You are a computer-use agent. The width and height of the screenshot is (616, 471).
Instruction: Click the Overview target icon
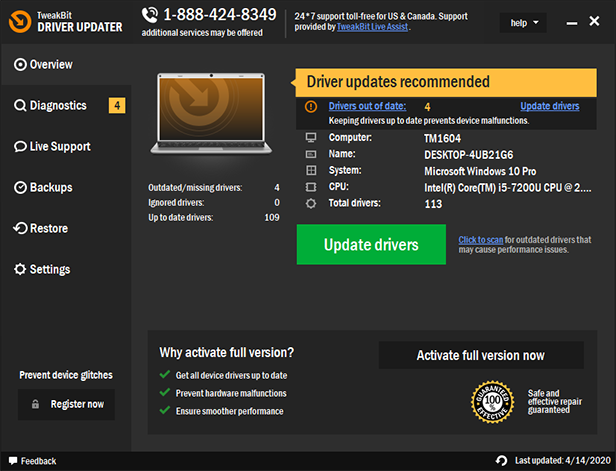point(20,64)
